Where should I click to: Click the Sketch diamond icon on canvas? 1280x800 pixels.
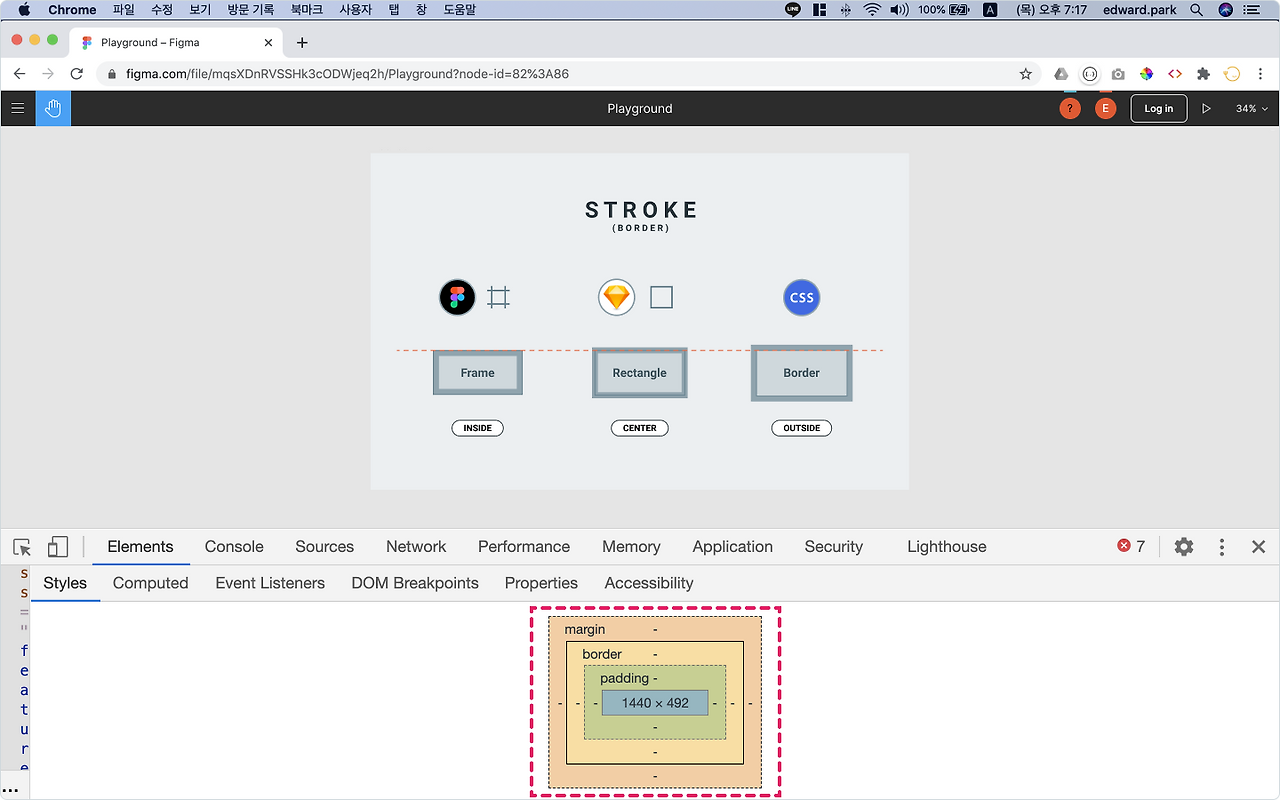click(617, 297)
